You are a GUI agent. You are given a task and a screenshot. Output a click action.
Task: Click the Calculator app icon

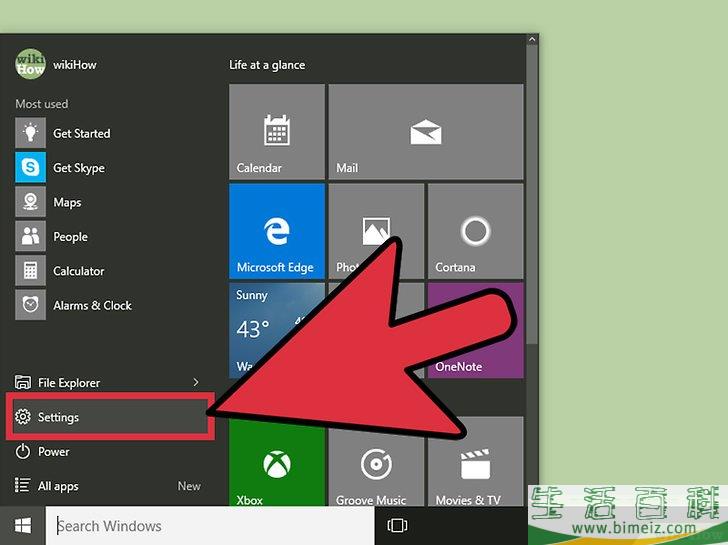pos(31,270)
